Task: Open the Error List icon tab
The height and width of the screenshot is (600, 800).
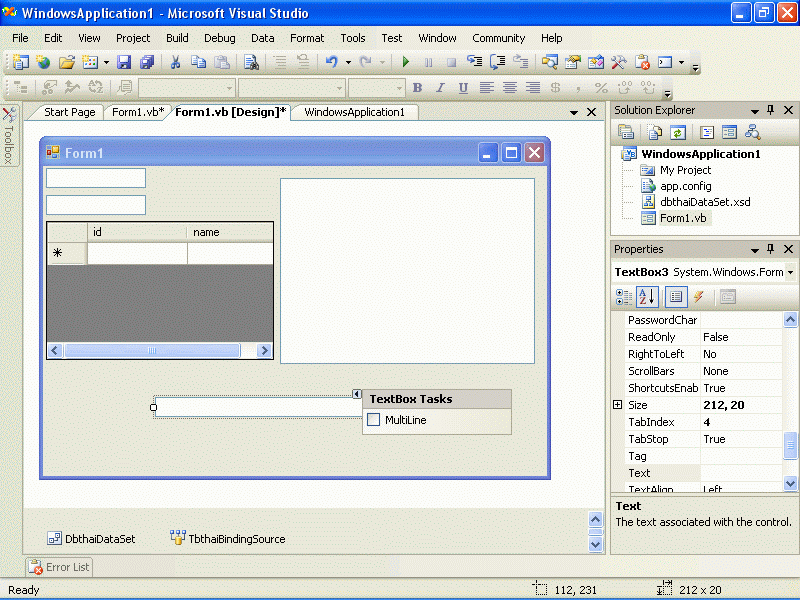Action: [x=59, y=567]
